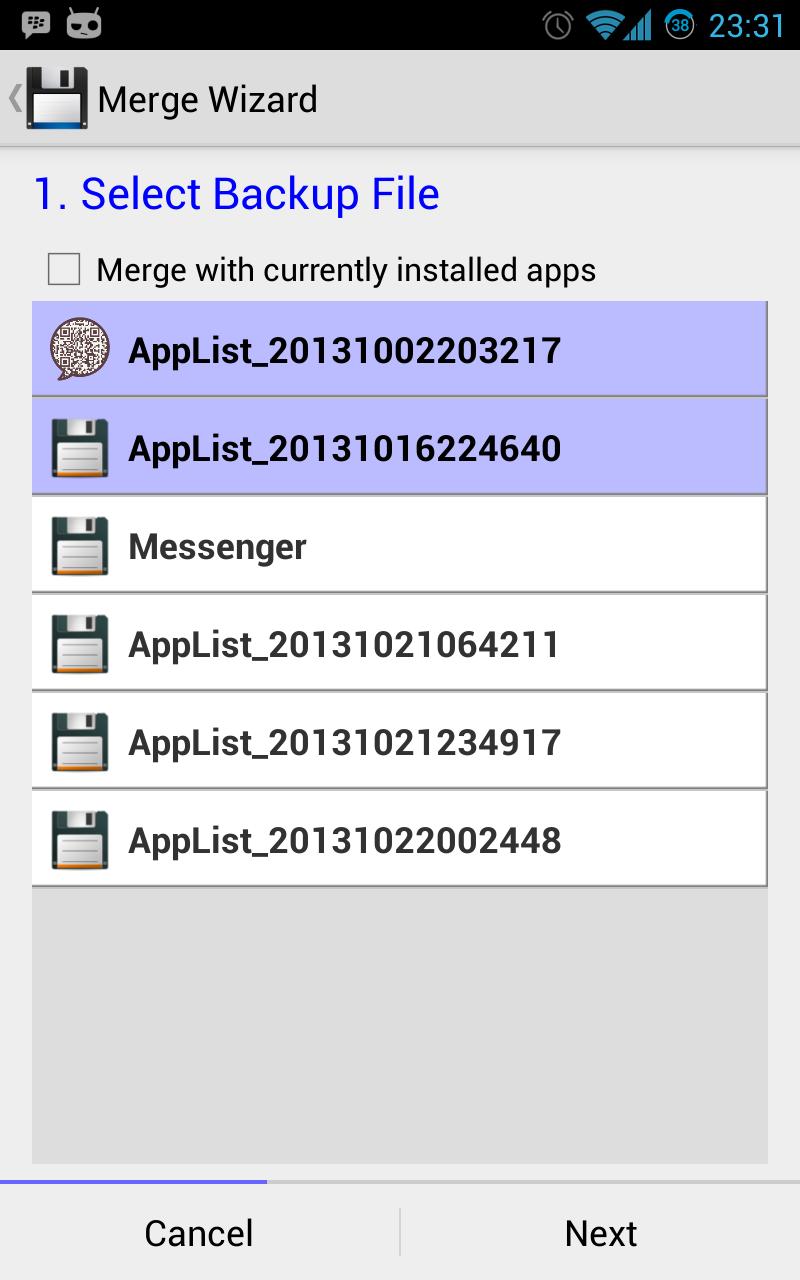
Task: Enable Merge with currently installed apps checkbox
Action: click(x=64, y=270)
